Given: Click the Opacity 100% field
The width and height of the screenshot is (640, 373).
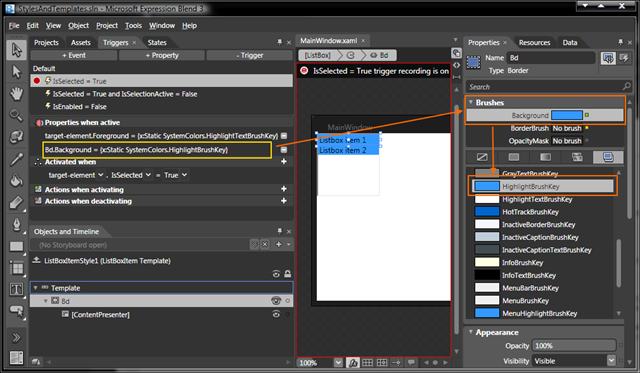Looking at the screenshot, I should click(573, 346).
